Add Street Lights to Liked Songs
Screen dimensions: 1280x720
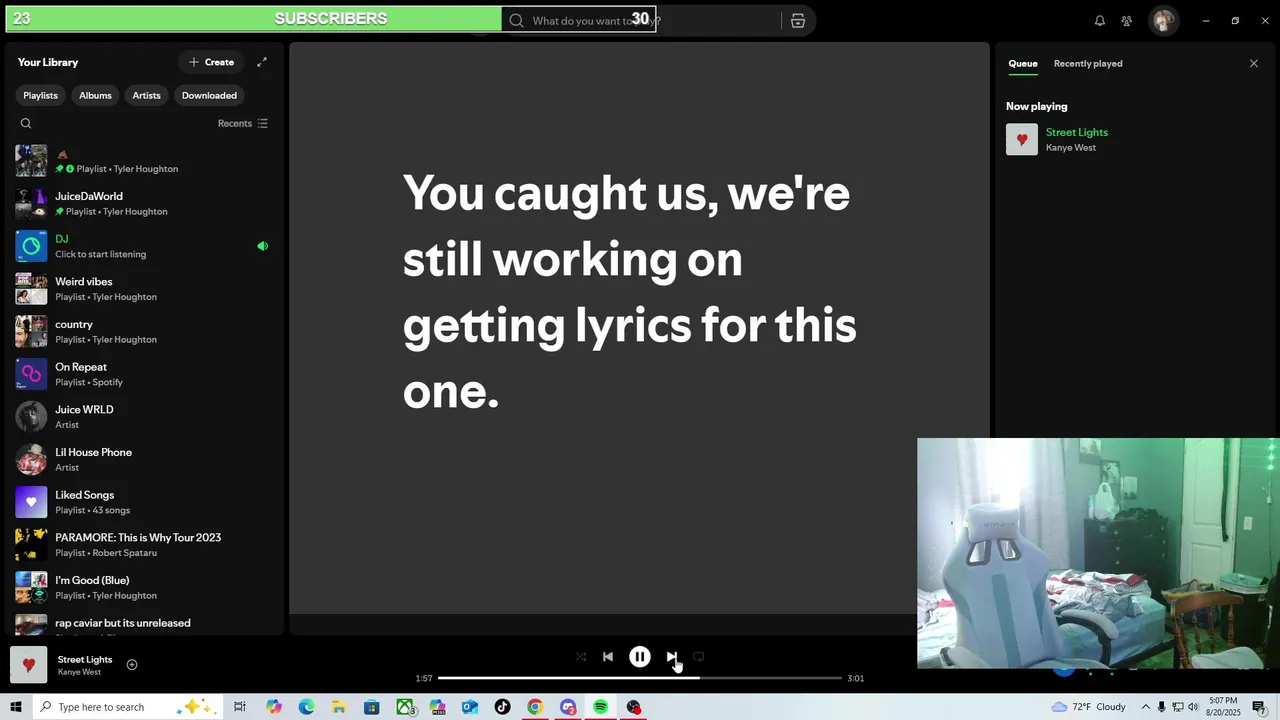coord(132,665)
